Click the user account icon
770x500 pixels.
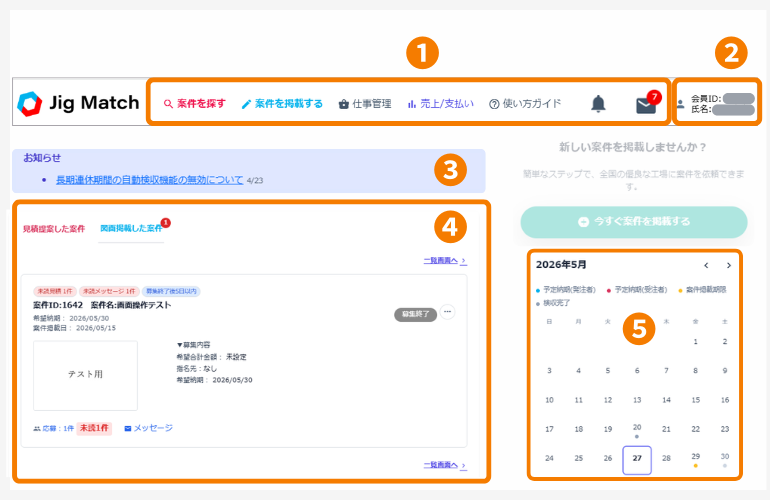coord(680,104)
